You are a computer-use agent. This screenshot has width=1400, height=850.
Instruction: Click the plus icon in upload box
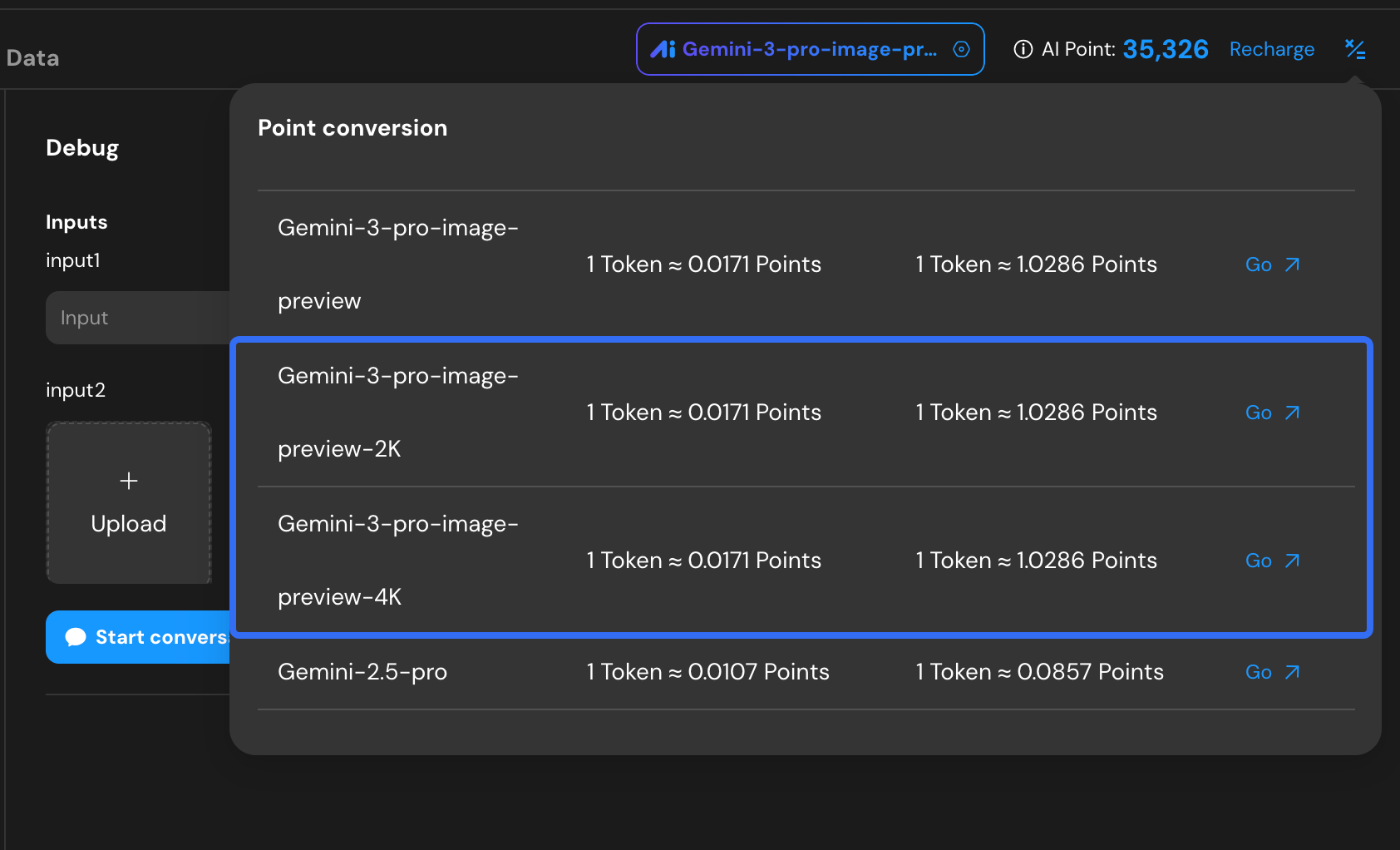129,481
